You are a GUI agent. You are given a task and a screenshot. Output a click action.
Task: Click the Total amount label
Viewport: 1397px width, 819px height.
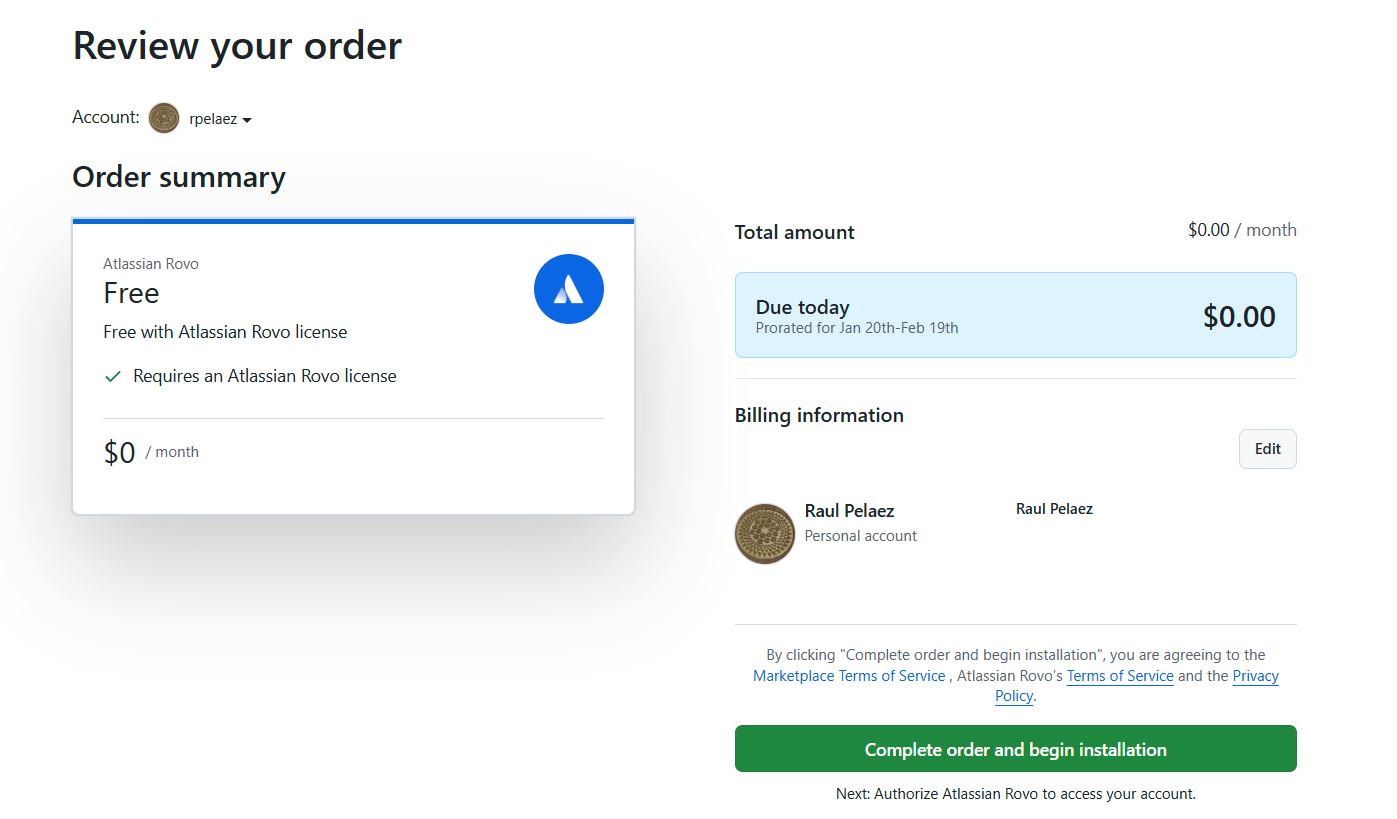[x=794, y=232]
